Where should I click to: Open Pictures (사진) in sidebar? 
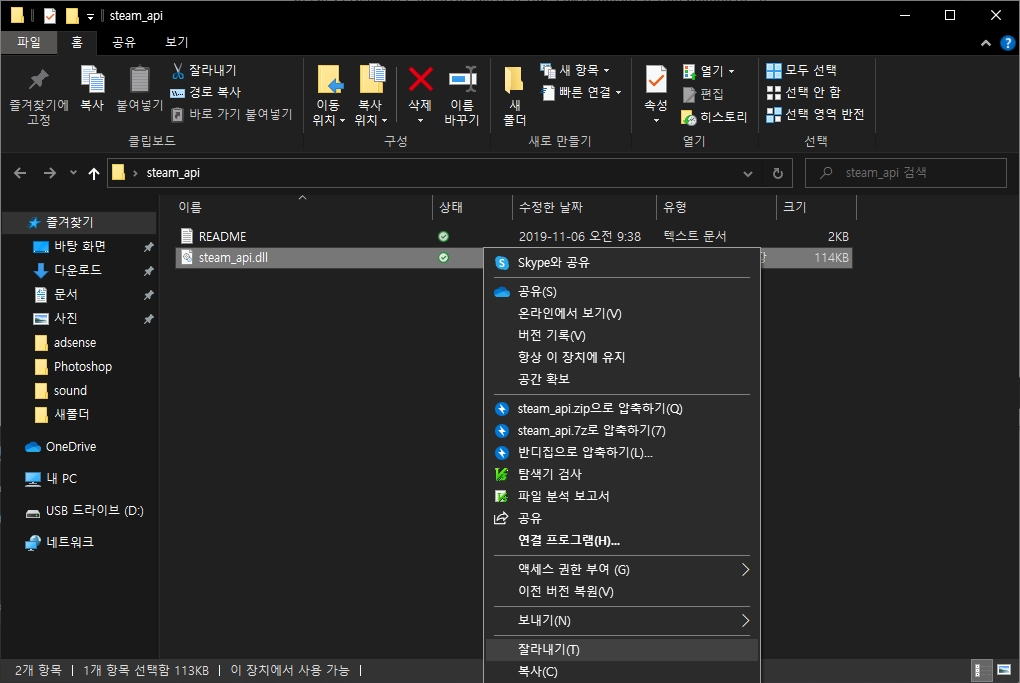[x=65, y=319]
